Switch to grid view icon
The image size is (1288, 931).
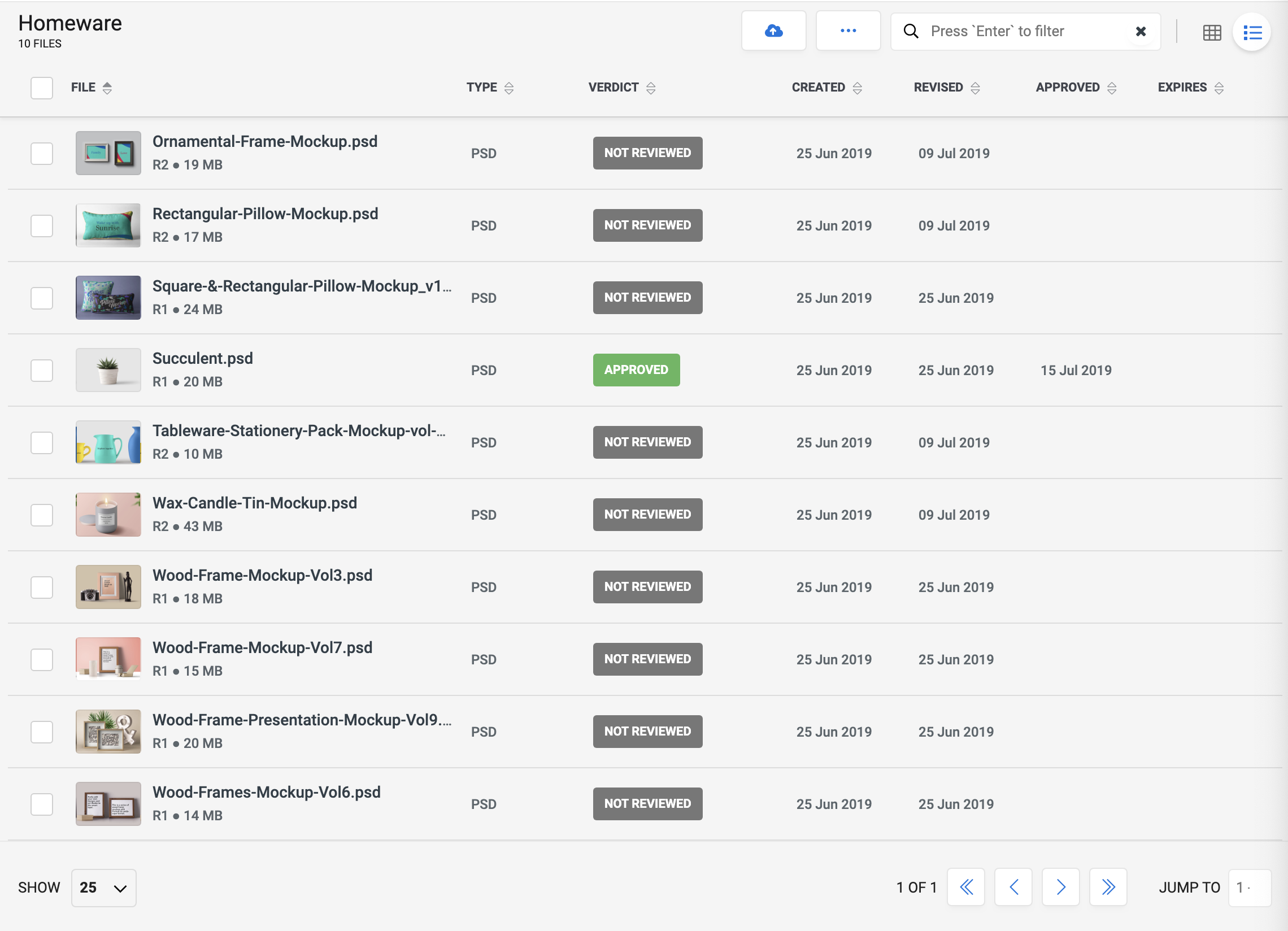click(1211, 32)
